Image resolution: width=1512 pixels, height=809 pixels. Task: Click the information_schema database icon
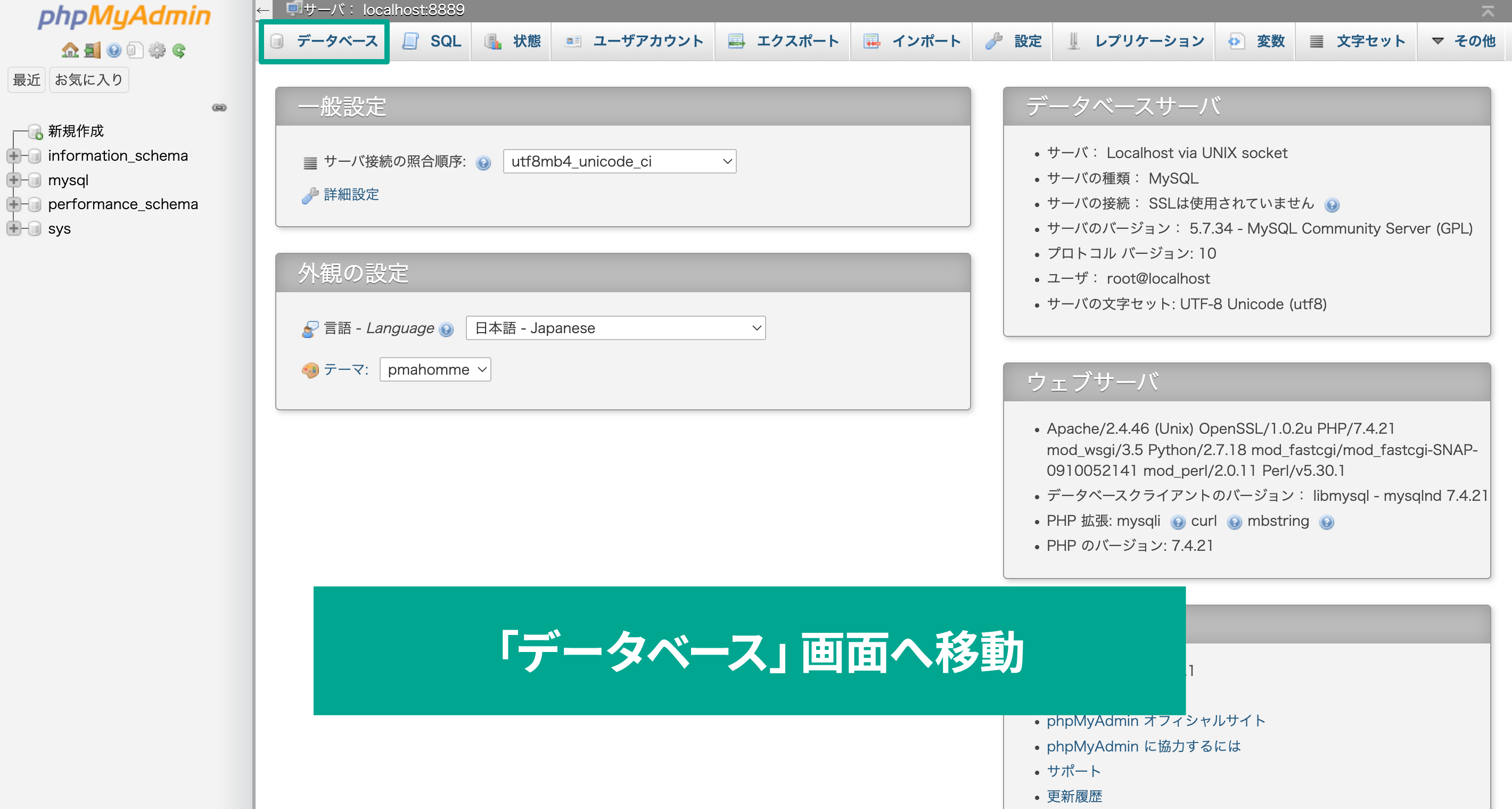(x=35, y=156)
